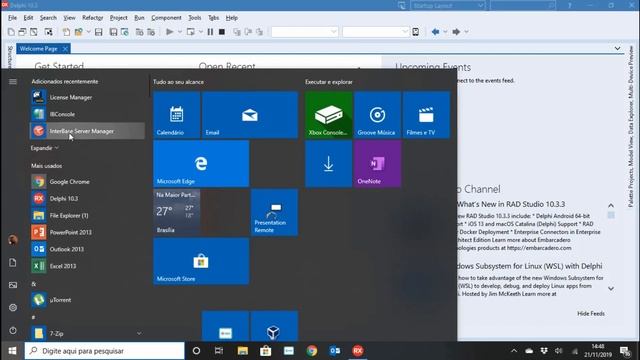Open back navigation history dropdown arrow
Viewport: 640px width, 360px height.
point(445,32)
